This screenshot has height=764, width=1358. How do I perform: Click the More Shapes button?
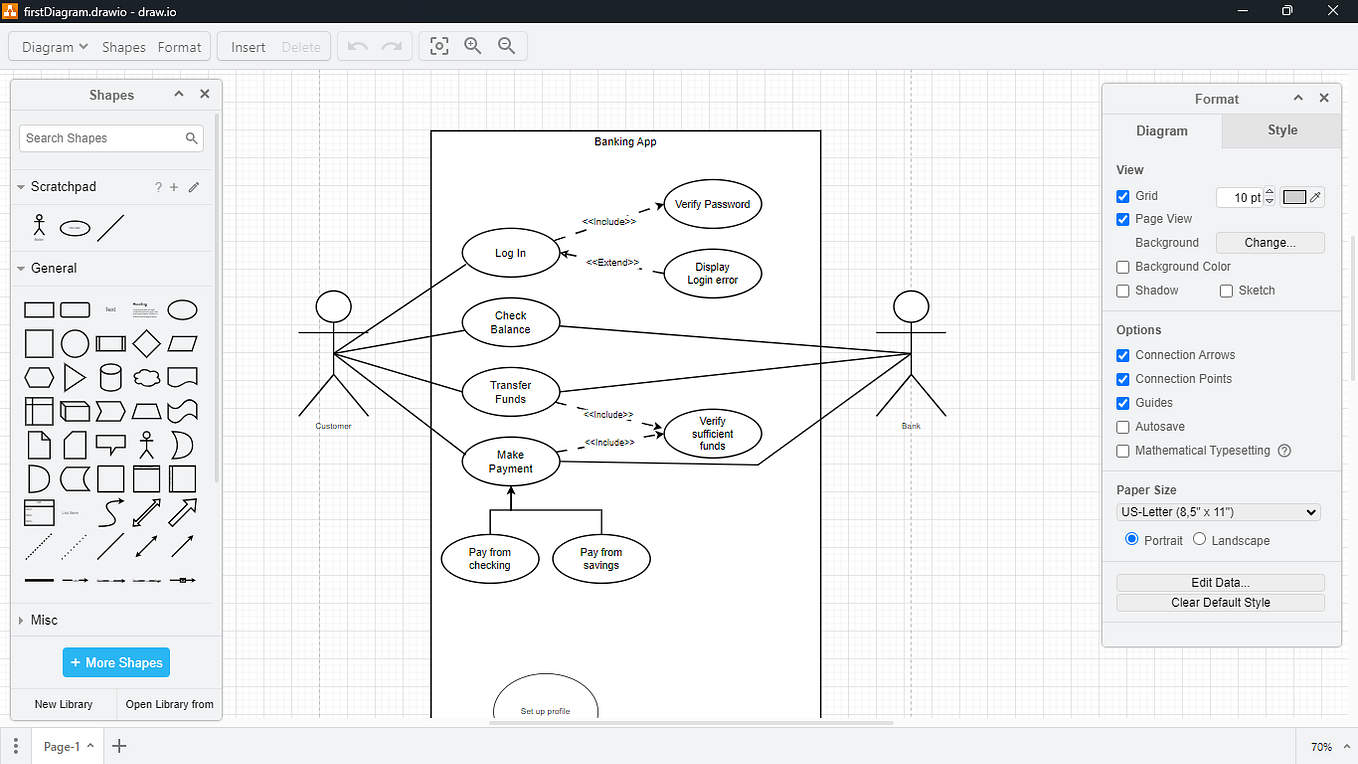tap(115, 662)
